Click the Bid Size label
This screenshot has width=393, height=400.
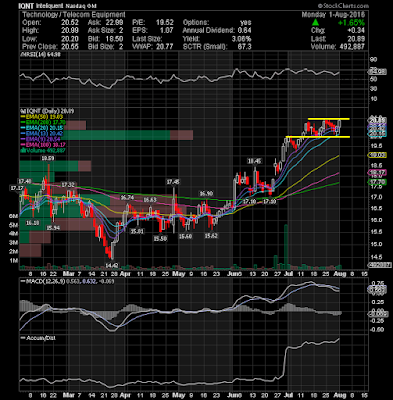(101, 47)
